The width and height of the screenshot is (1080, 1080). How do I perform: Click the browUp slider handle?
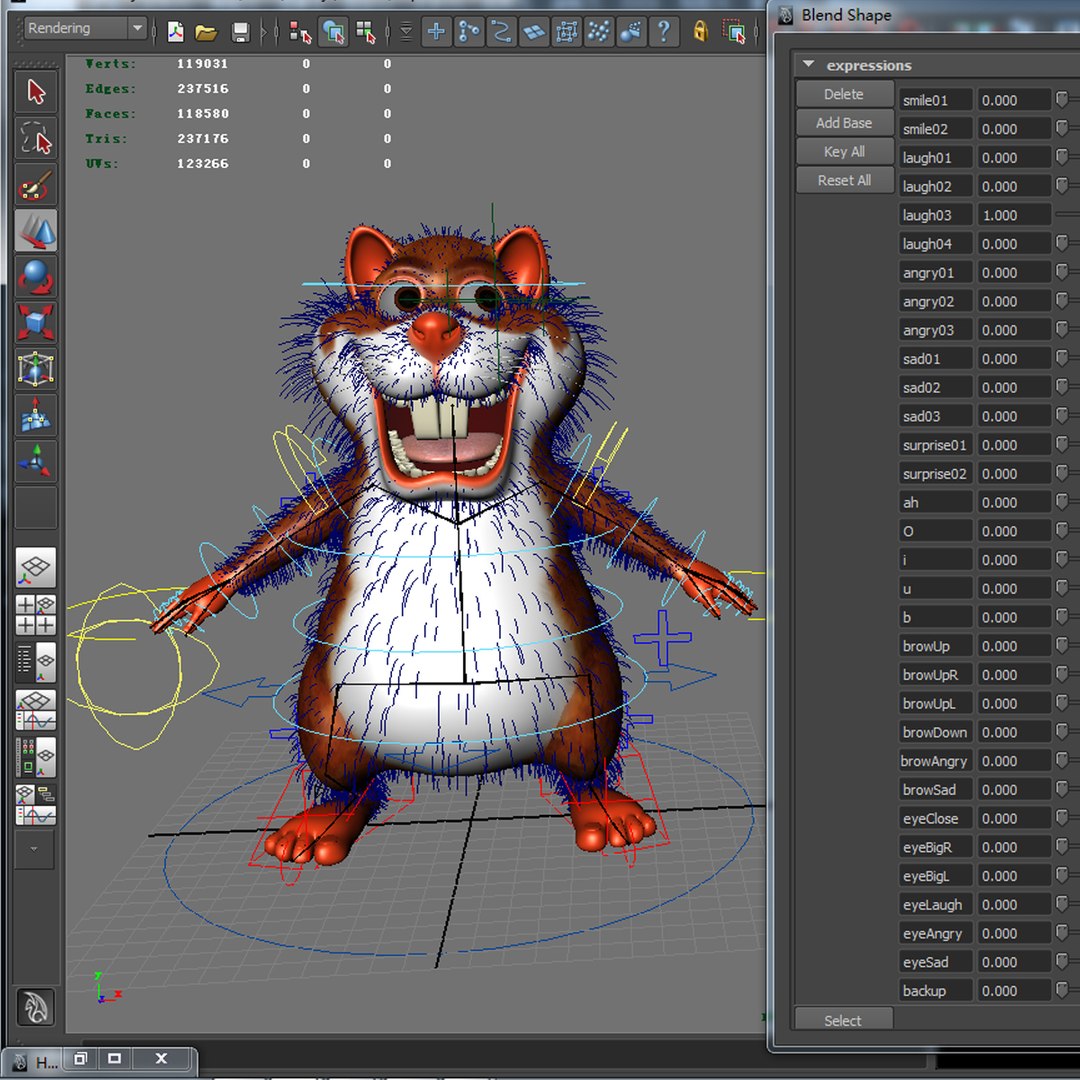1061,646
